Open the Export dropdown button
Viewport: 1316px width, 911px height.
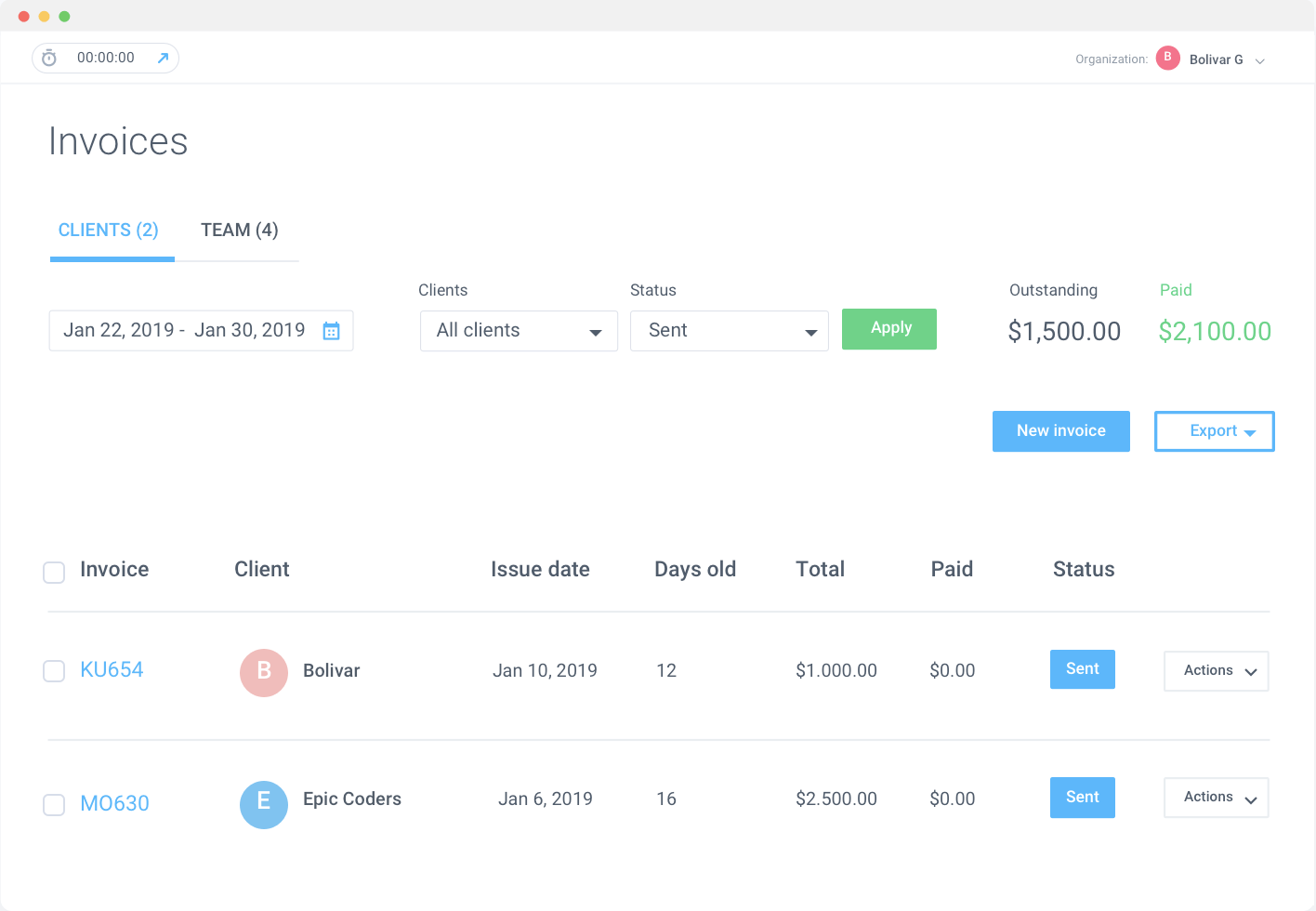(1215, 431)
